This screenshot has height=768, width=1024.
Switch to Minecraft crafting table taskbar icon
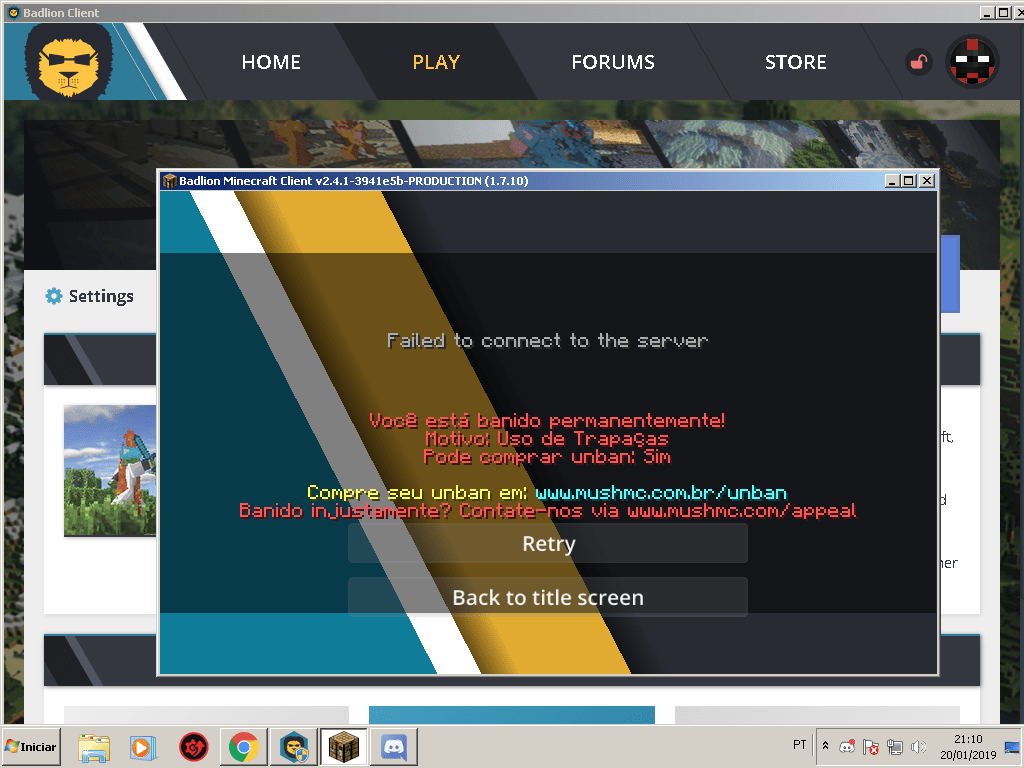(344, 747)
